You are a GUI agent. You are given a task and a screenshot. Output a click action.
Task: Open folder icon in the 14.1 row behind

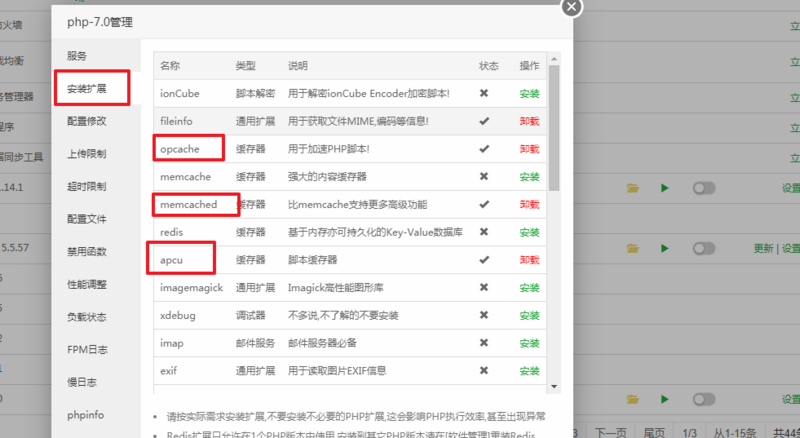633,188
